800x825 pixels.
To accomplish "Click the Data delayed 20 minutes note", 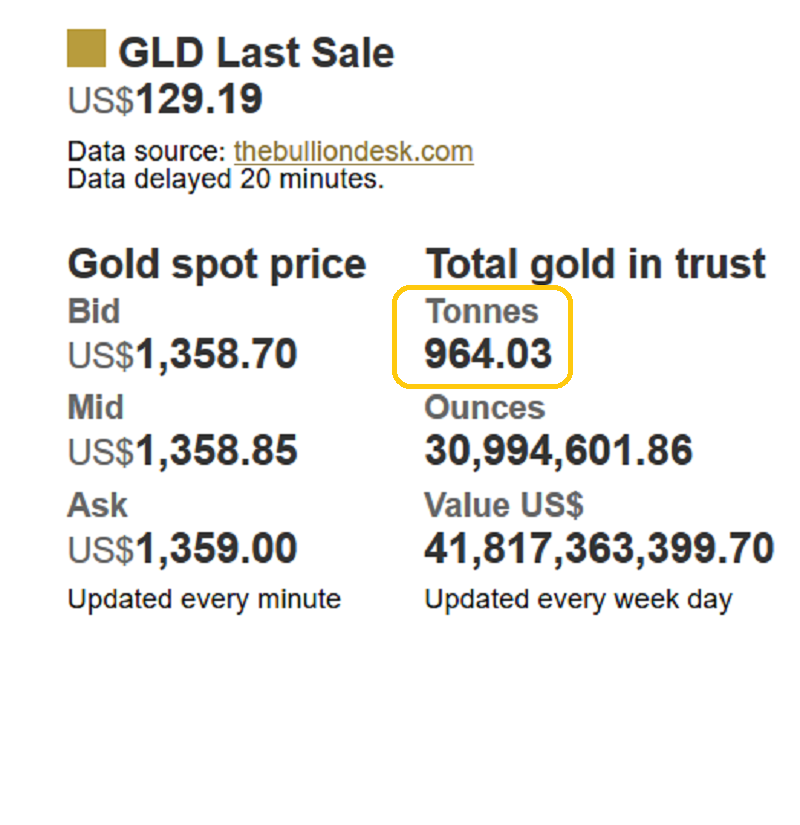I will click(x=225, y=180).
